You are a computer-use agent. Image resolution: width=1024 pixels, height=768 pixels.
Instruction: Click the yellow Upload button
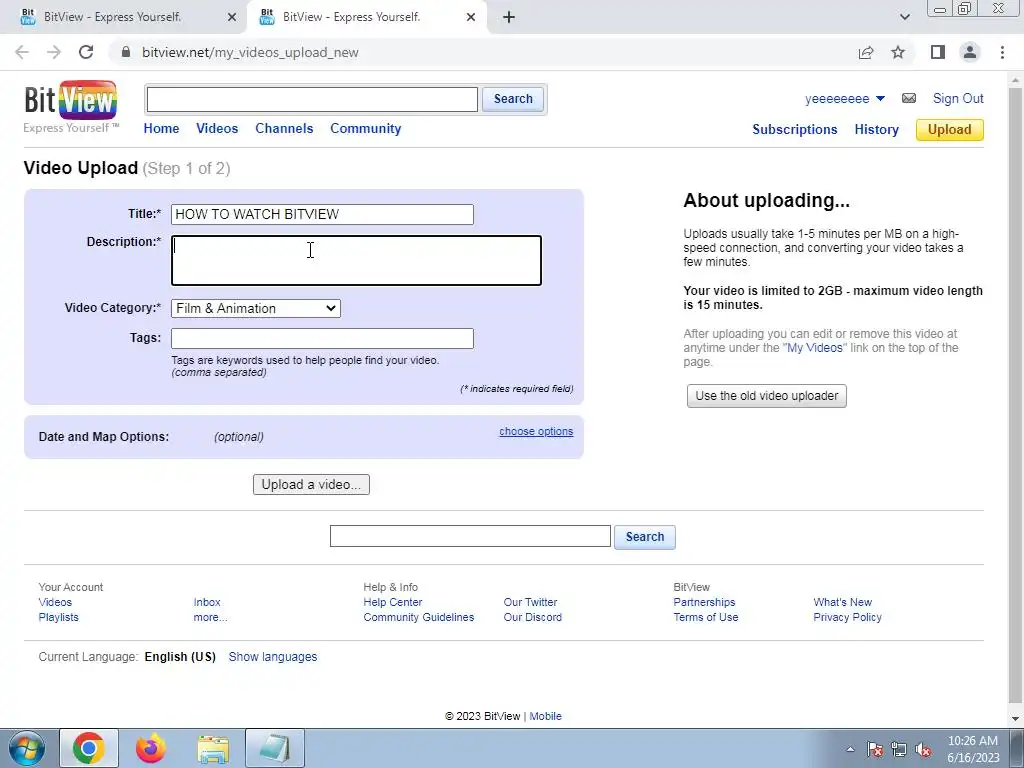click(x=950, y=129)
